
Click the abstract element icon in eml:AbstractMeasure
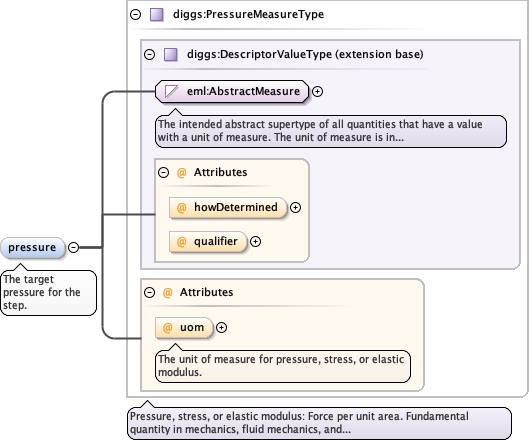[x=171, y=91]
